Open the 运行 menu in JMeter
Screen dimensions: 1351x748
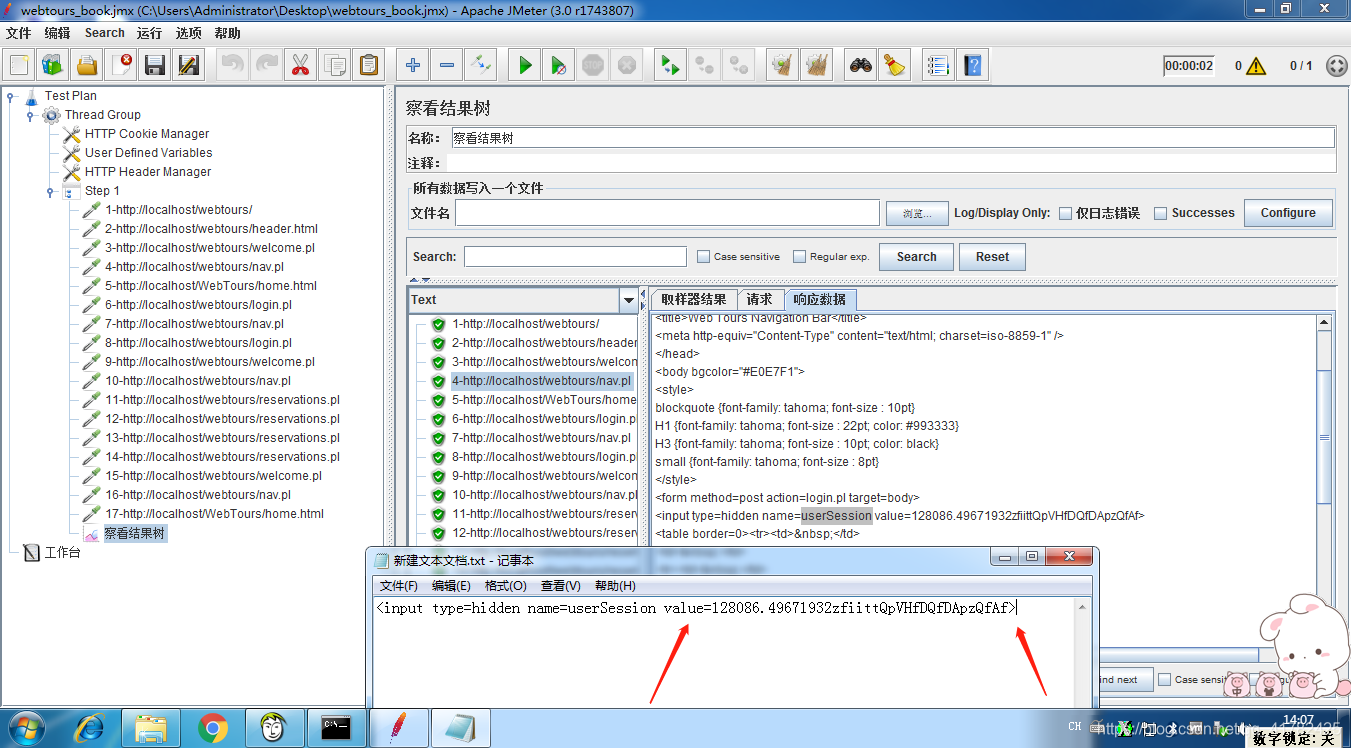150,33
